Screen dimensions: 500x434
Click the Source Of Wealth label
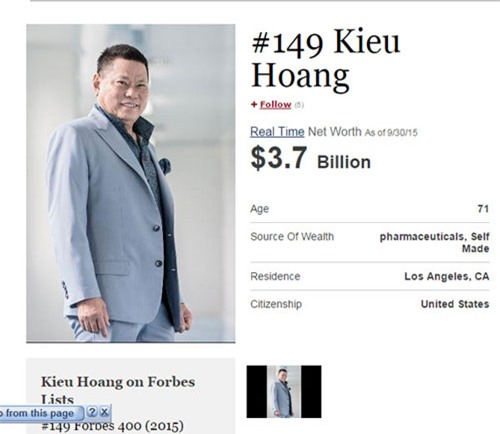292,236
